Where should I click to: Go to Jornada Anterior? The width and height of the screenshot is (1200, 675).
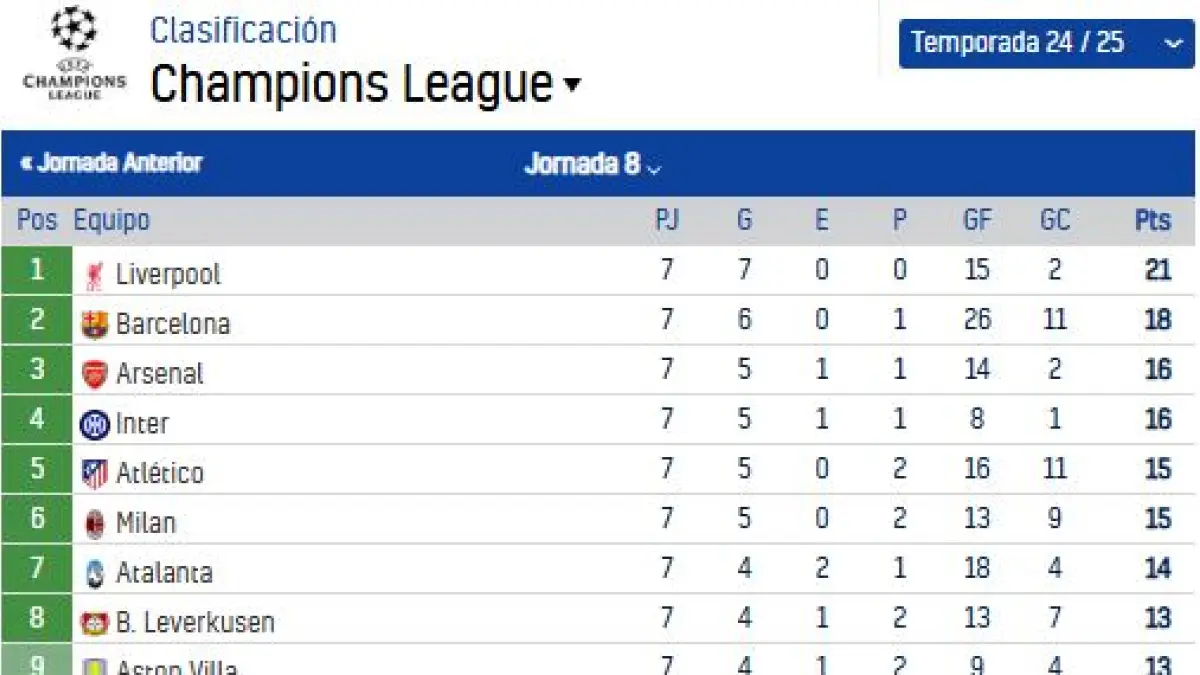(111, 163)
